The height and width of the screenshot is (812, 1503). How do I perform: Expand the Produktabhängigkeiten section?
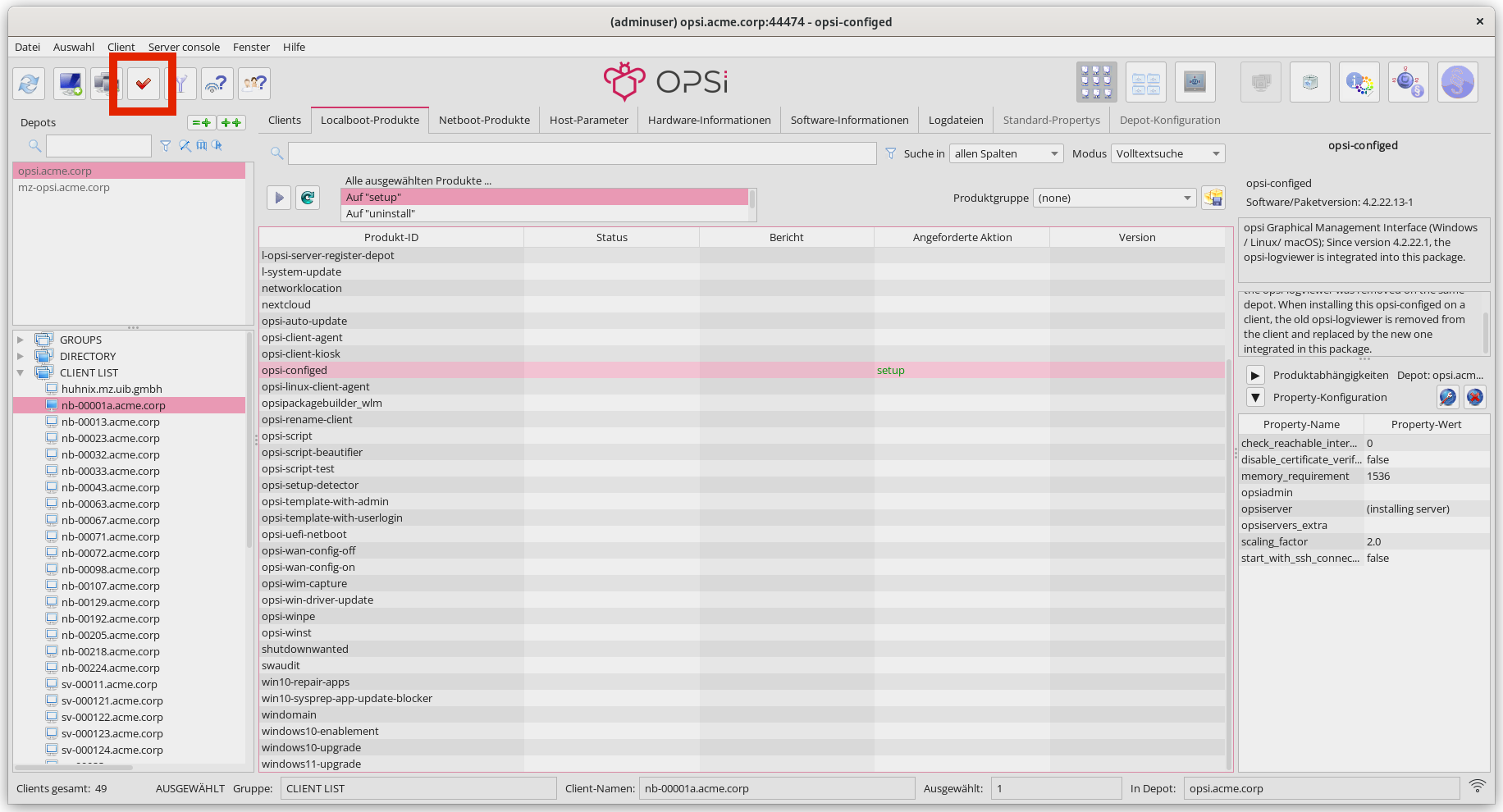(1255, 375)
